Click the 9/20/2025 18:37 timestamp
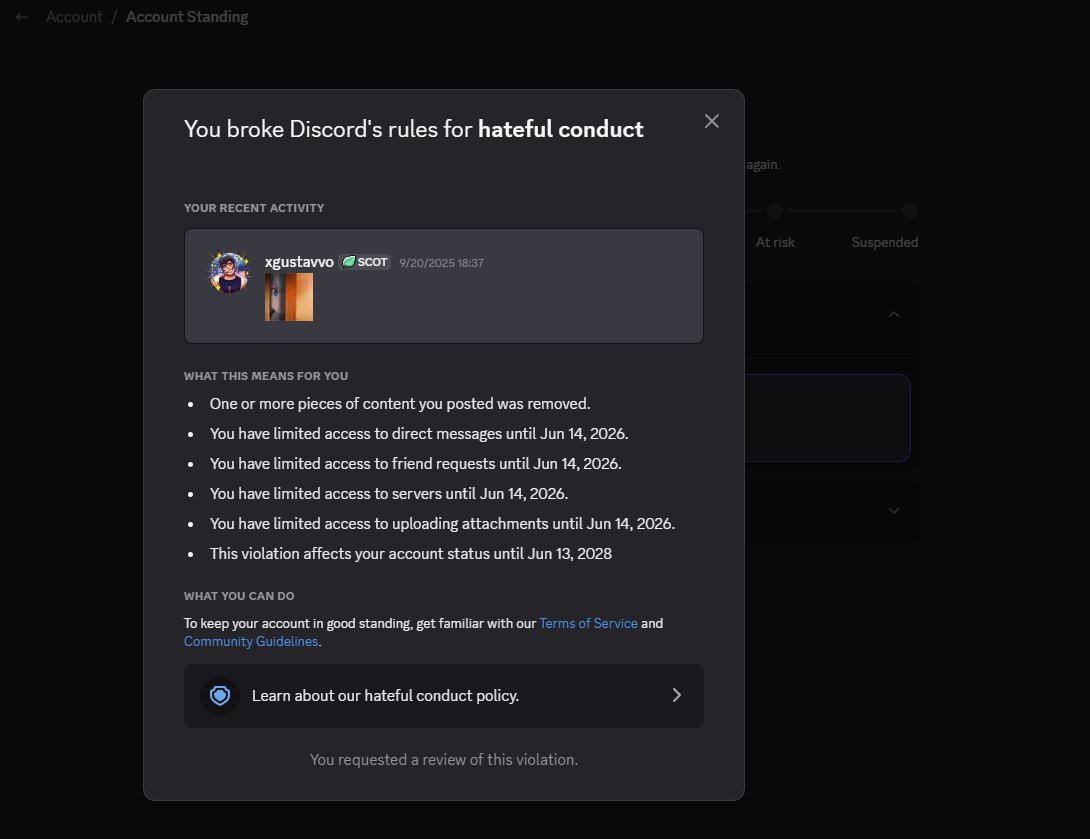Image resolution: width=1090 pixels, height=839 pixels. coord(441,263)
